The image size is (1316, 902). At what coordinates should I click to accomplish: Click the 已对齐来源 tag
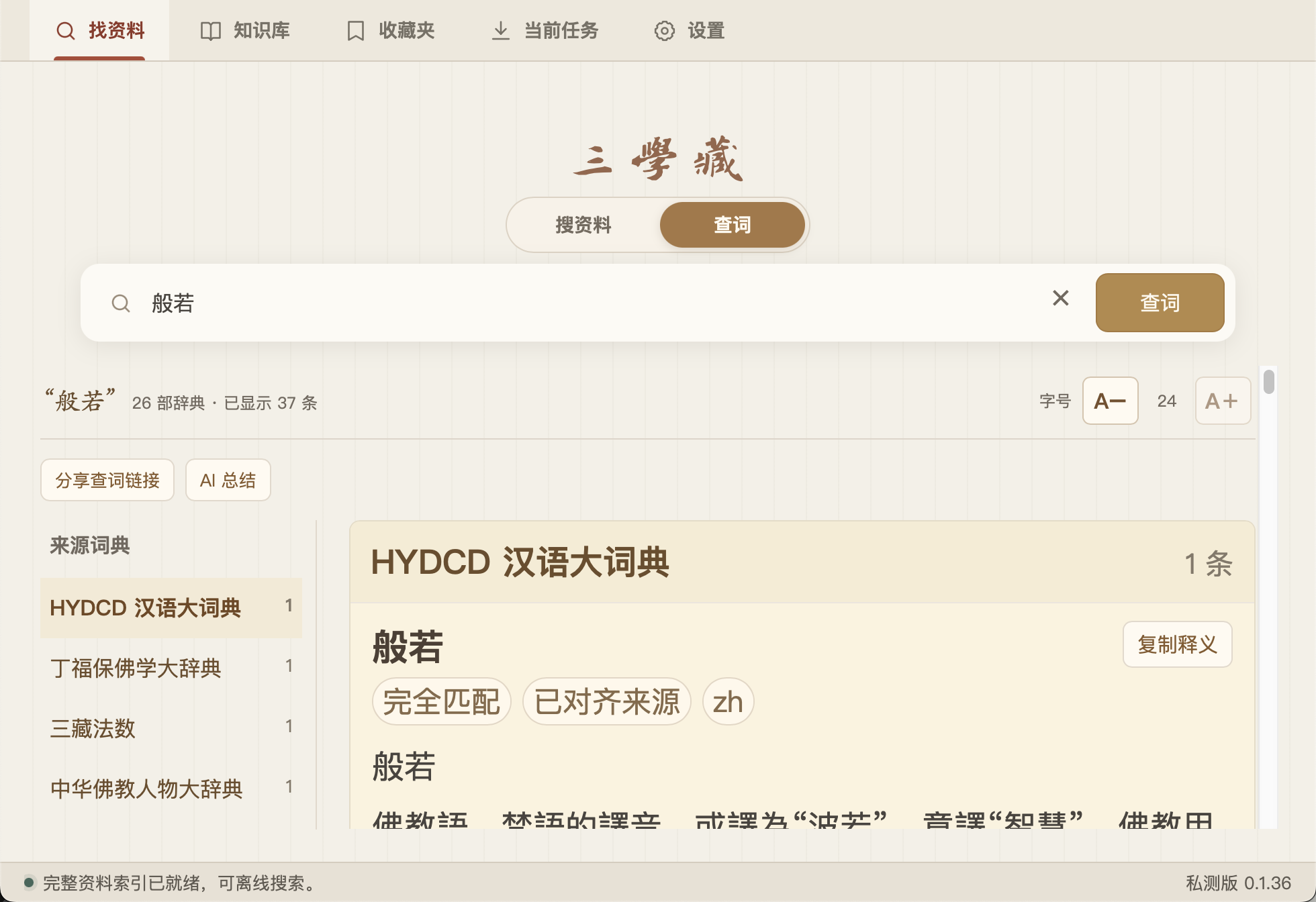607,701
